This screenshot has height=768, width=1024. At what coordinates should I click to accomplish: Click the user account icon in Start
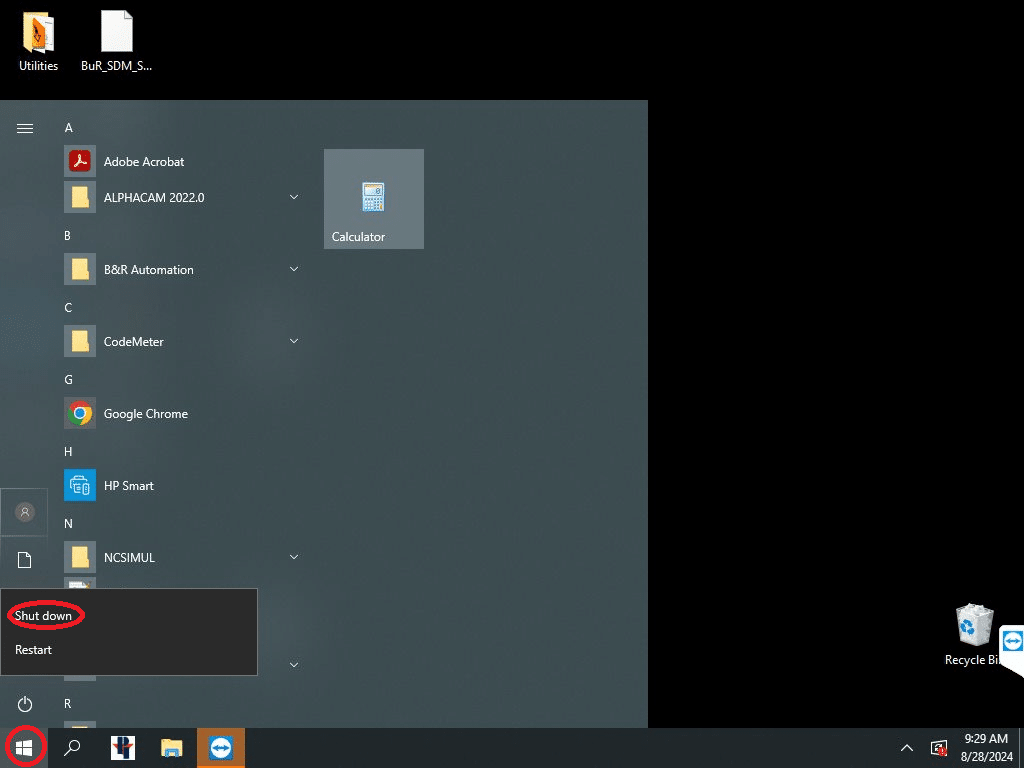point(25,512)
